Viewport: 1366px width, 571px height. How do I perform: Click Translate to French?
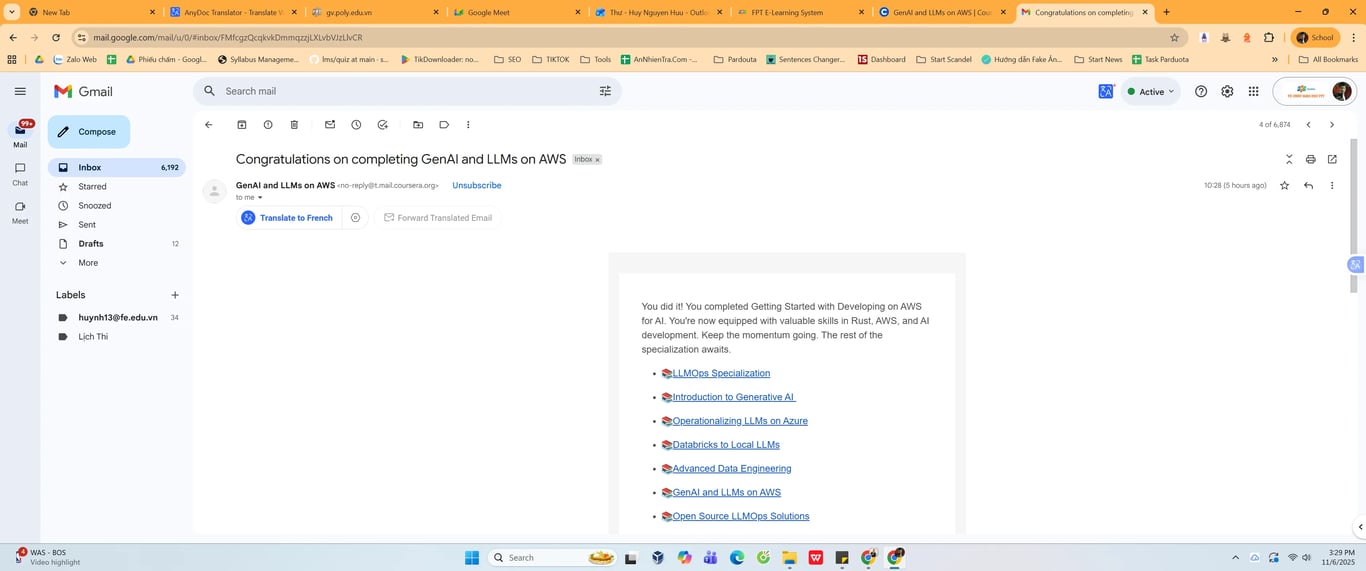[x=287, y=217]
